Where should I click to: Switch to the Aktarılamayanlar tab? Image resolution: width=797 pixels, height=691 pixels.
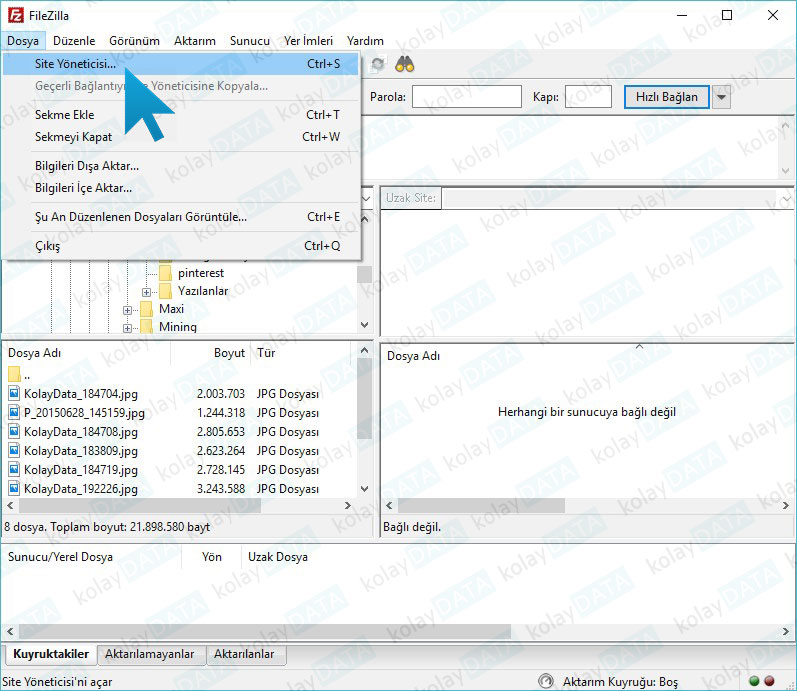point(151,654)
